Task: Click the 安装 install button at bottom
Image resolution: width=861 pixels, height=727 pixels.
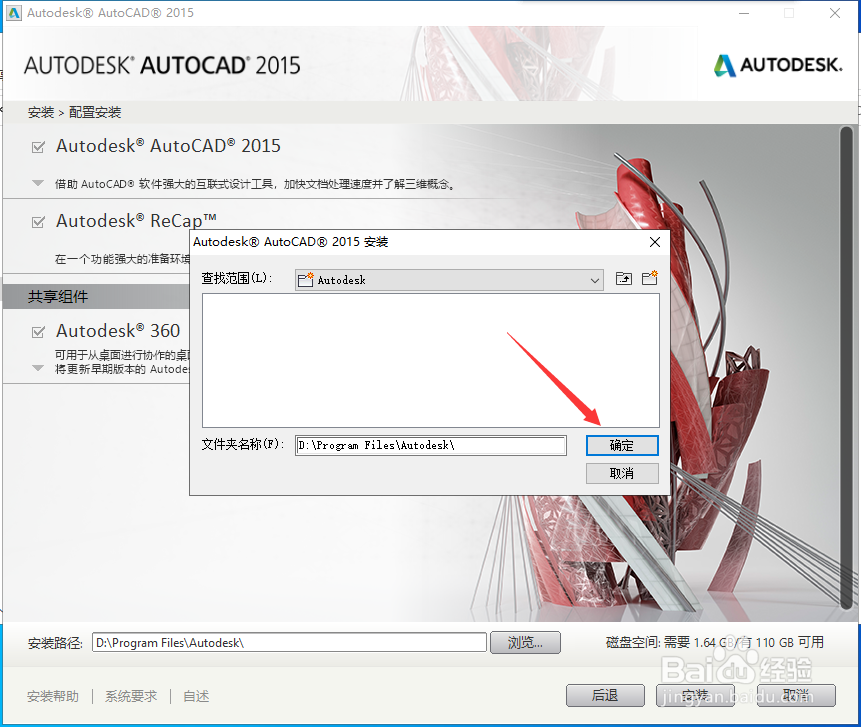Action: [695, 696]
